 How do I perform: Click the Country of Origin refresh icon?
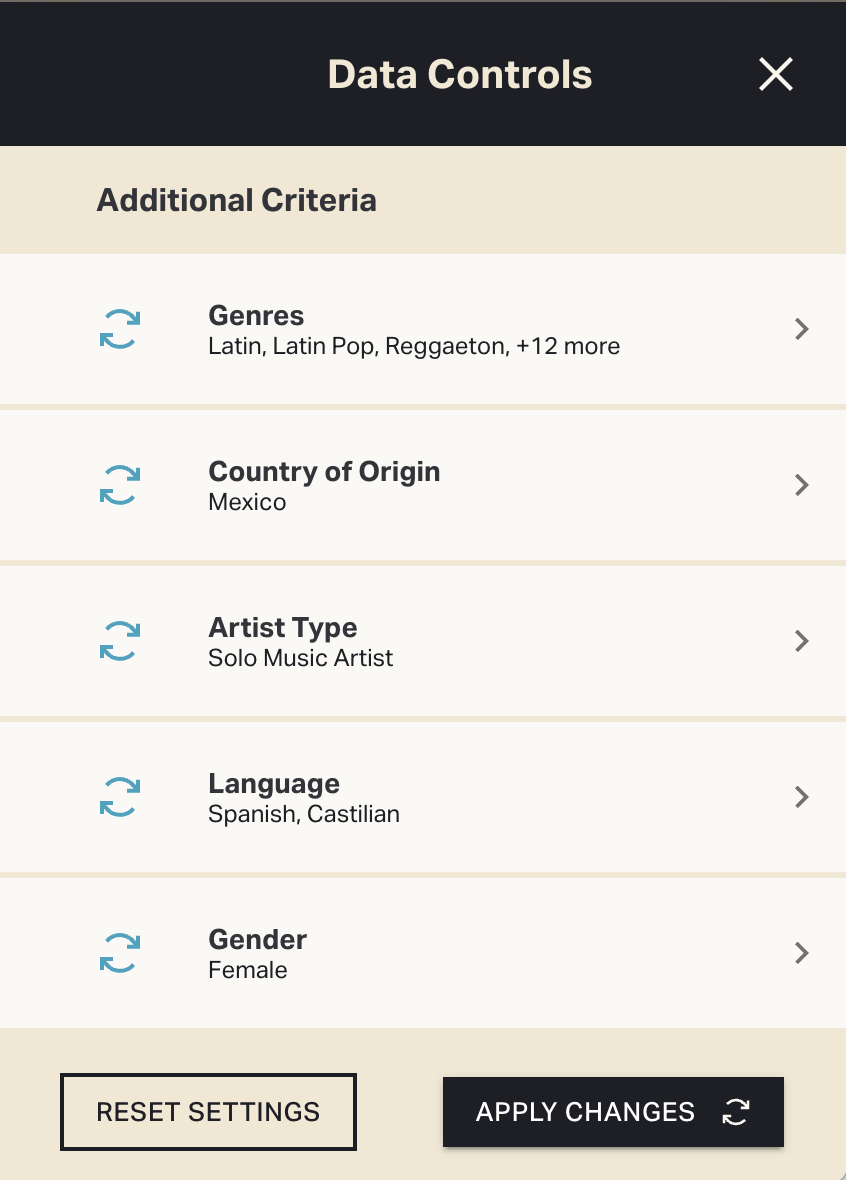(x=120, y=485)
